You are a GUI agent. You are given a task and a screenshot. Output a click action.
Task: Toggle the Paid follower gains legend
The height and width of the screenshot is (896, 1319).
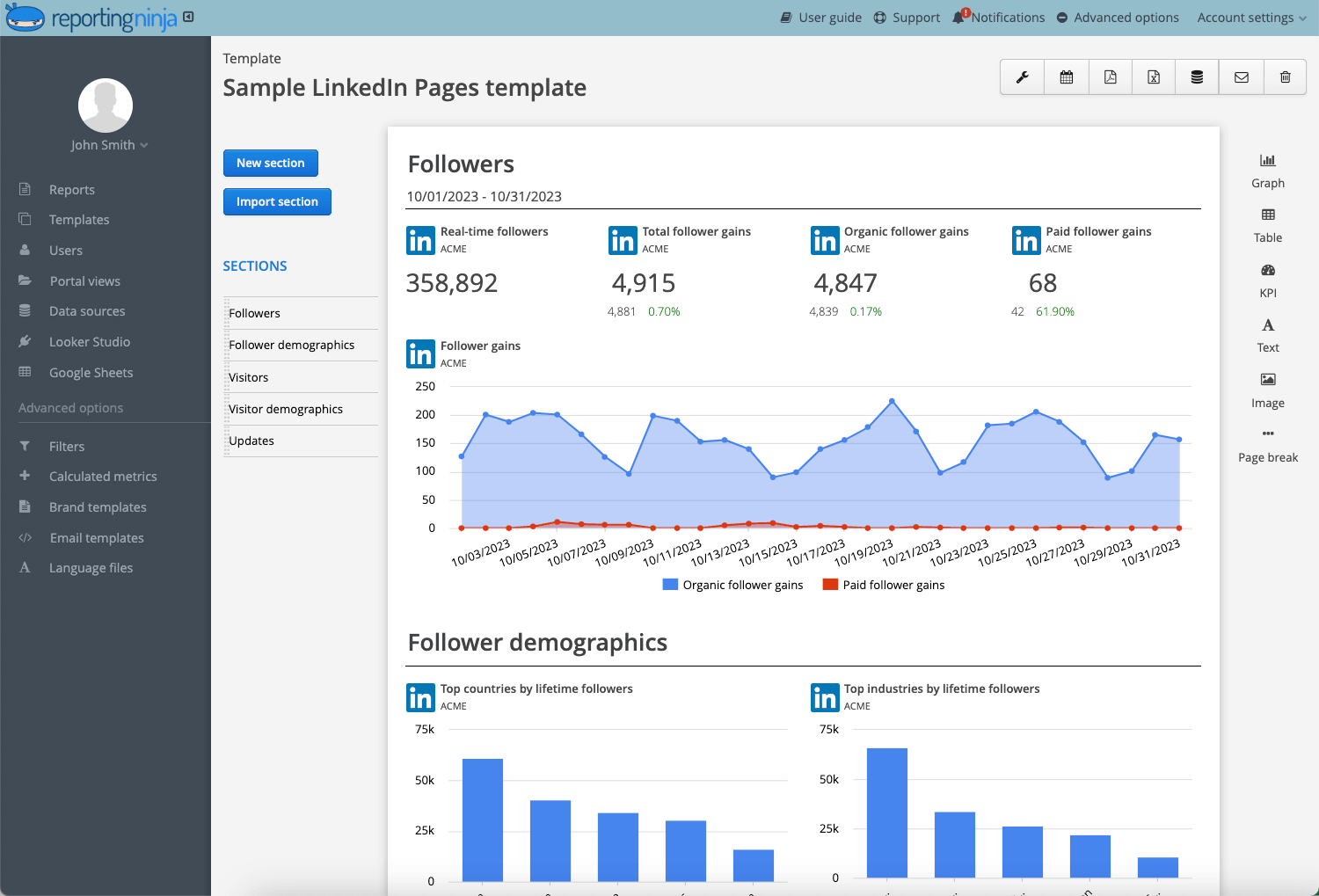[883, 584]
